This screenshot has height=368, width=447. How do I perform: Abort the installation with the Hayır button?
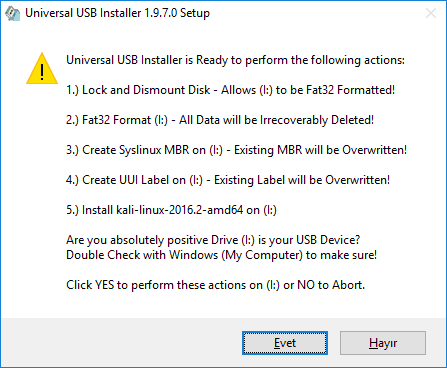point(383,343)
